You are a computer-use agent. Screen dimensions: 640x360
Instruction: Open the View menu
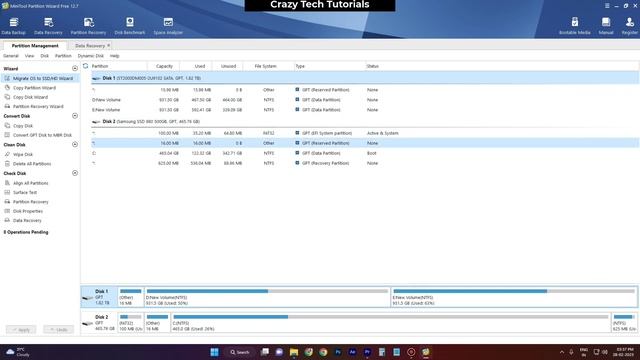29,56
